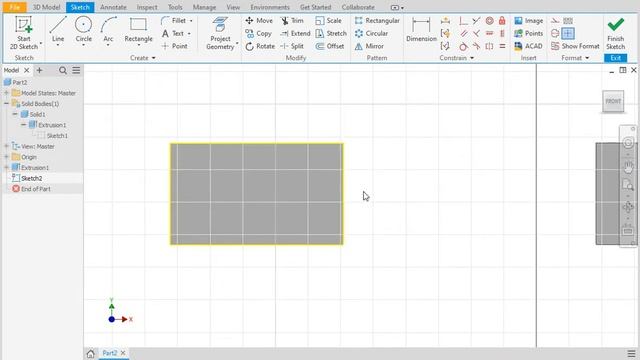Select the Arc sketch tool
The image size is (640, 360).
click(108, 30)
